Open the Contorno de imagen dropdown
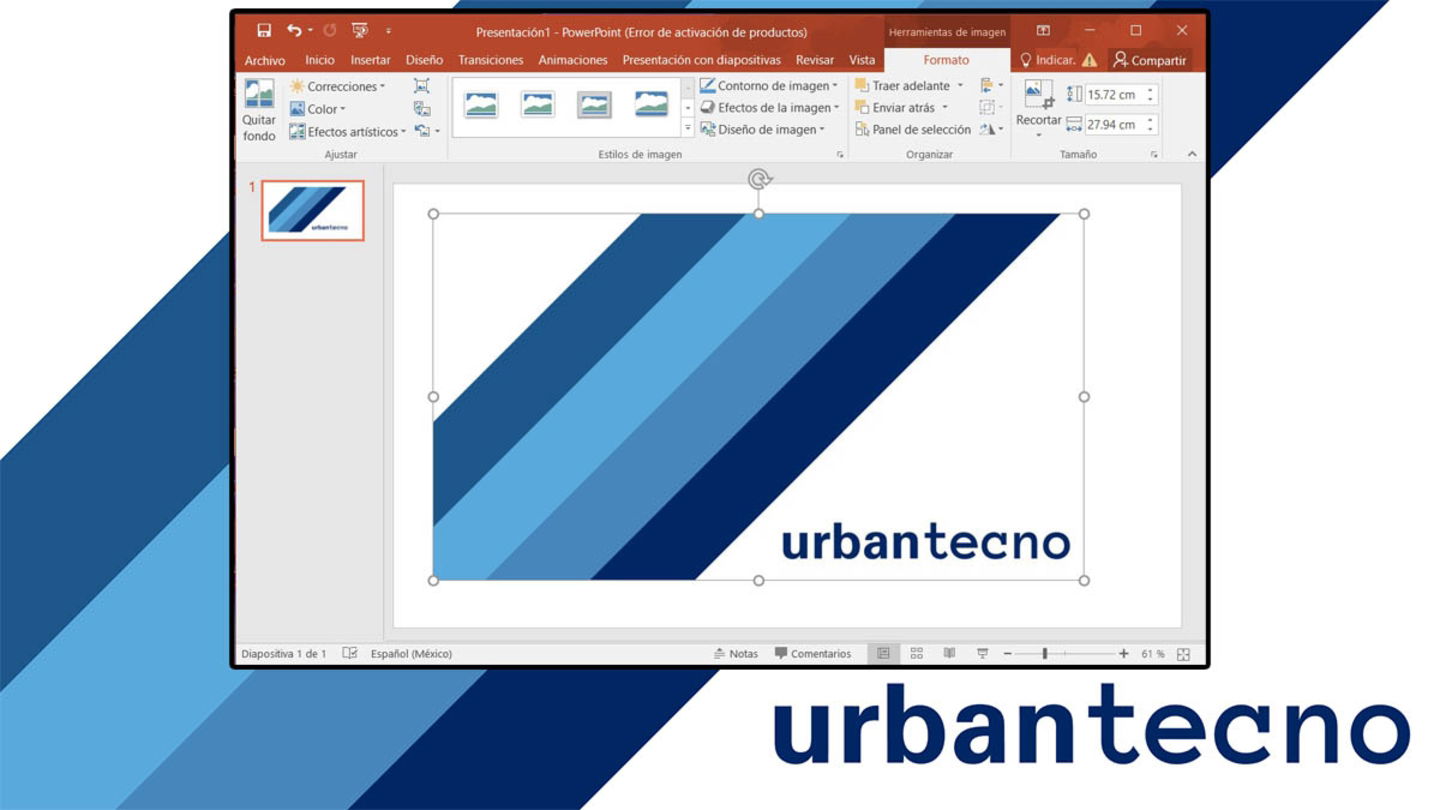Image resolution: width=1440 pixels, height=810 pixels. click(x=769, y=86)
